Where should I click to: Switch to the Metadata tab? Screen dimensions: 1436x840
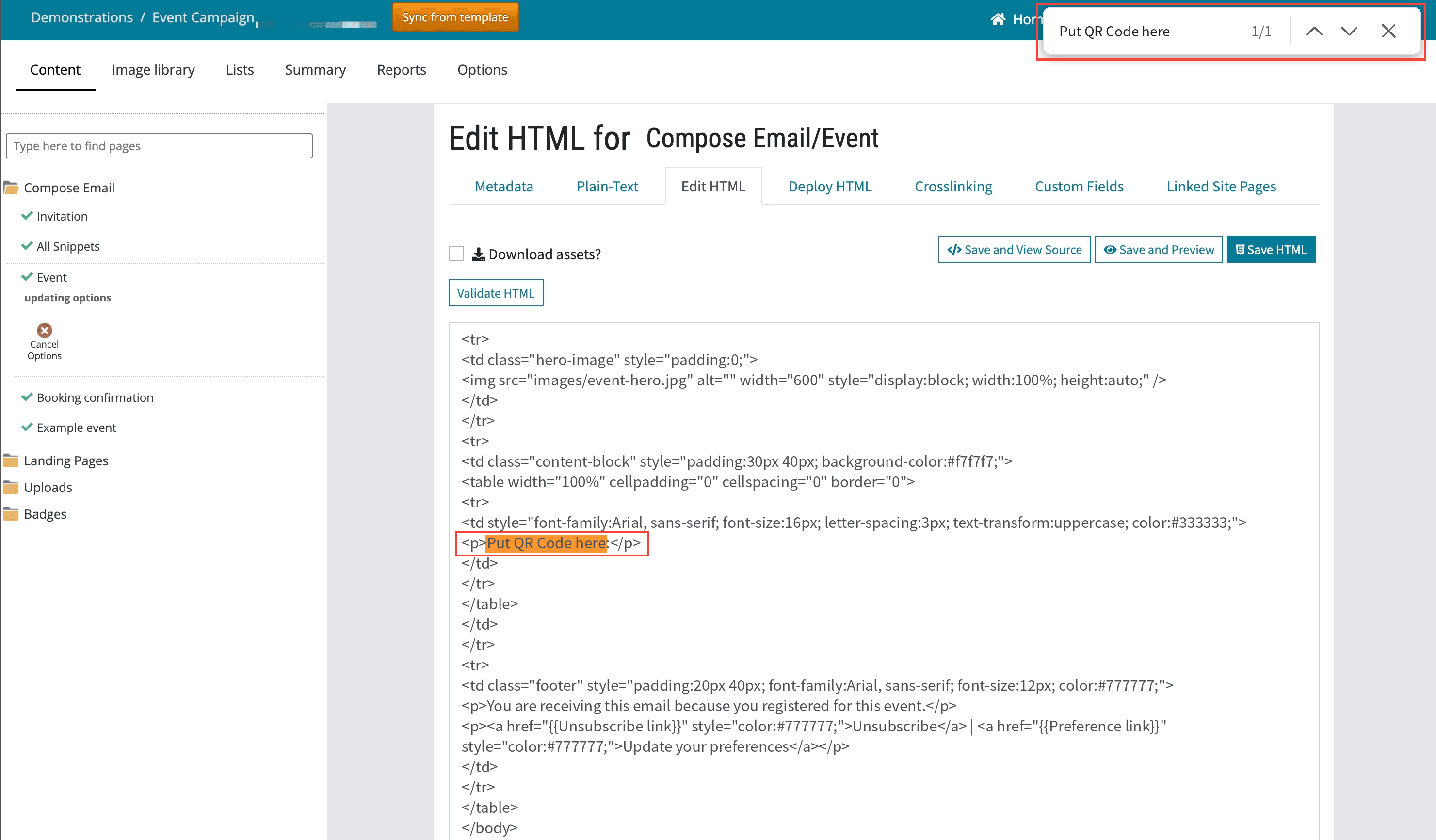pyautogui.click(x=504, y=186)
